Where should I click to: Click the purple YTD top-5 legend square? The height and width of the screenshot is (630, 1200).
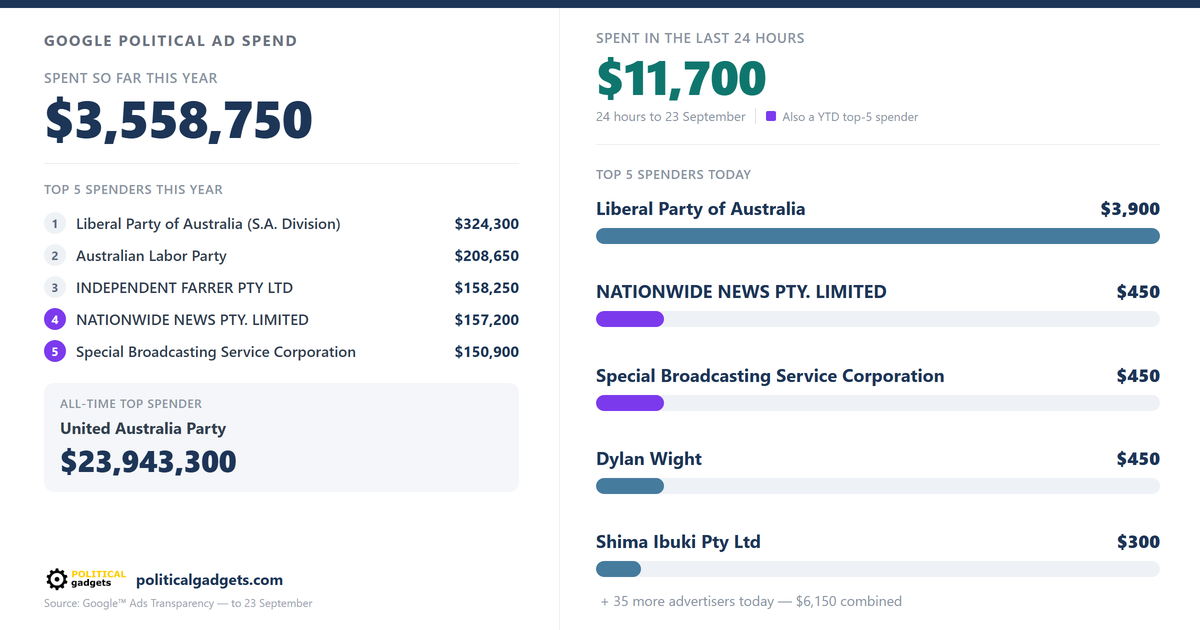[771, 116]
